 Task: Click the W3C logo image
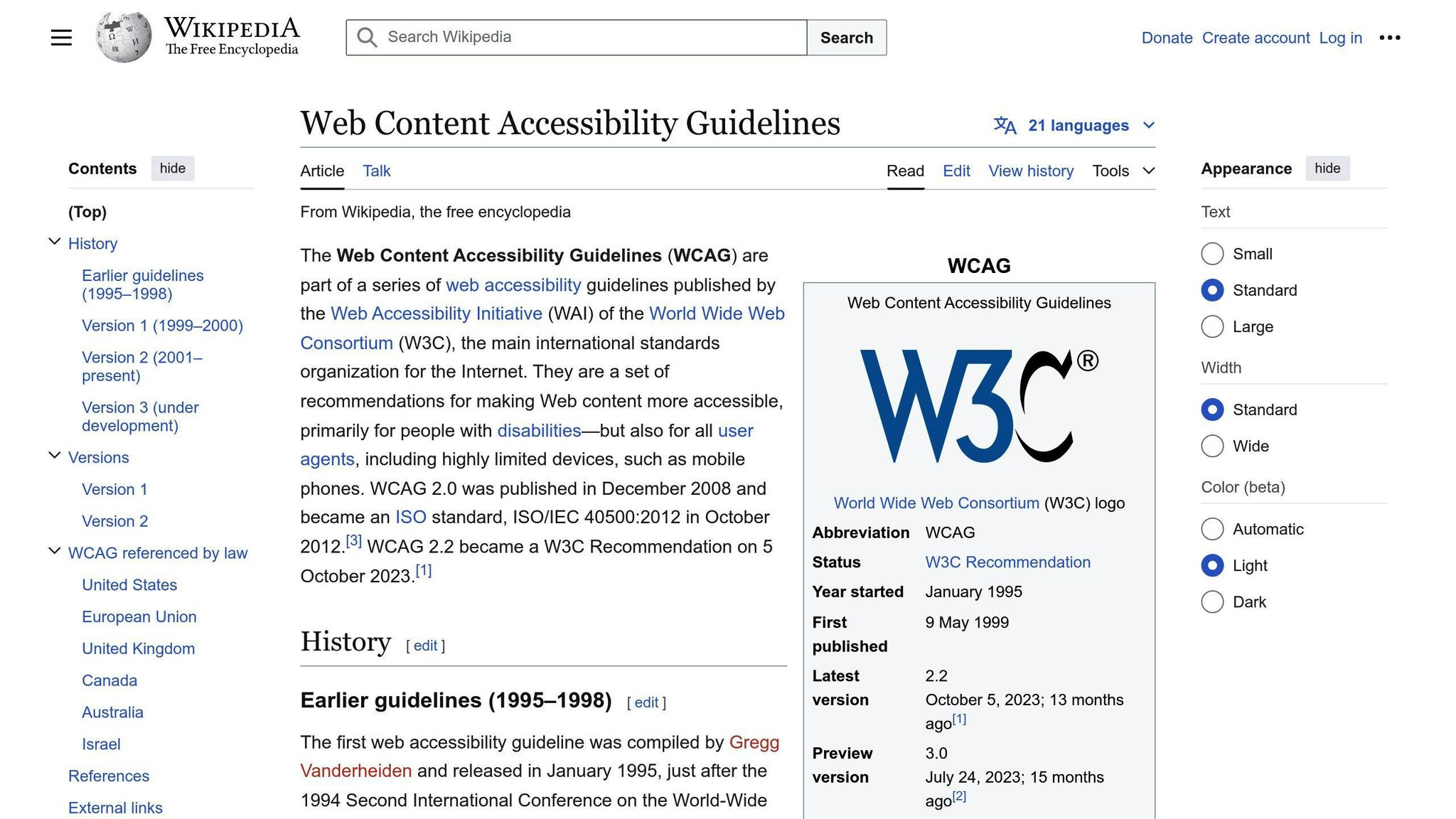tap(979, 406)
